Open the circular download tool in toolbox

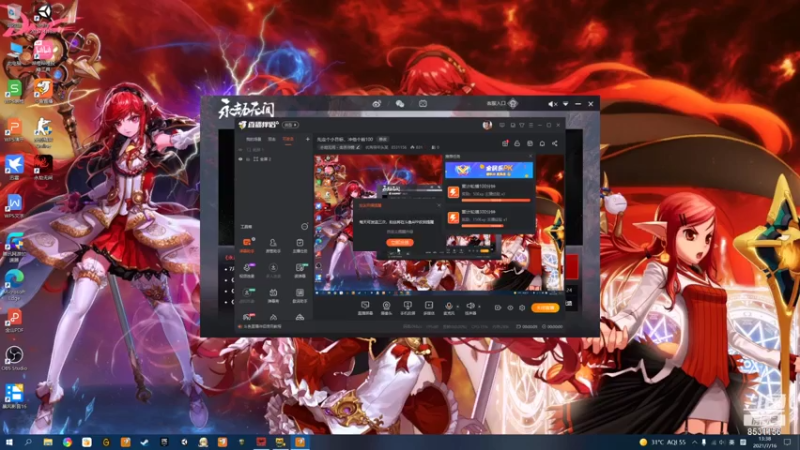[273, 270]
